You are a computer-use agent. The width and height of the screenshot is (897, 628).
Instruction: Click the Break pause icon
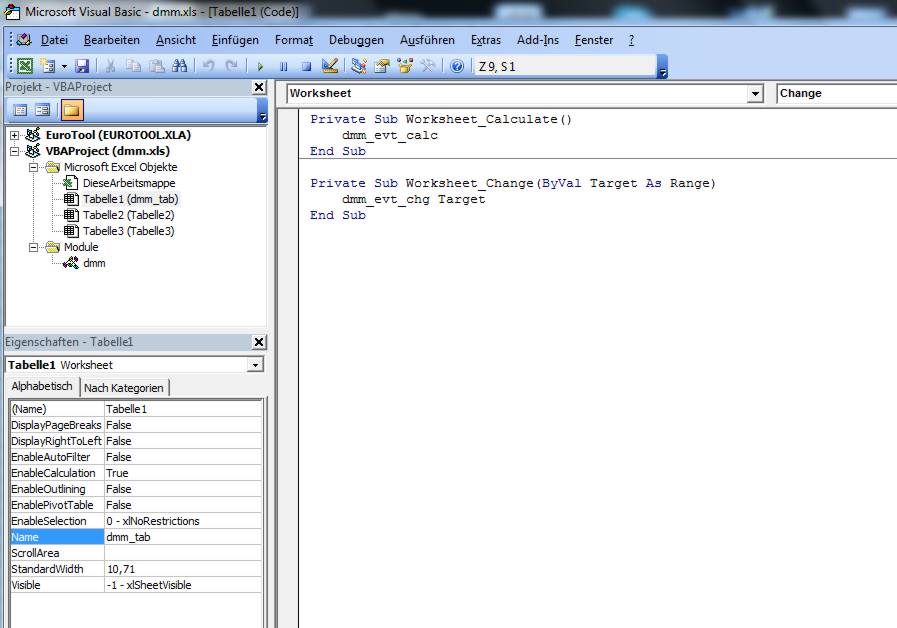coord(283,66)
